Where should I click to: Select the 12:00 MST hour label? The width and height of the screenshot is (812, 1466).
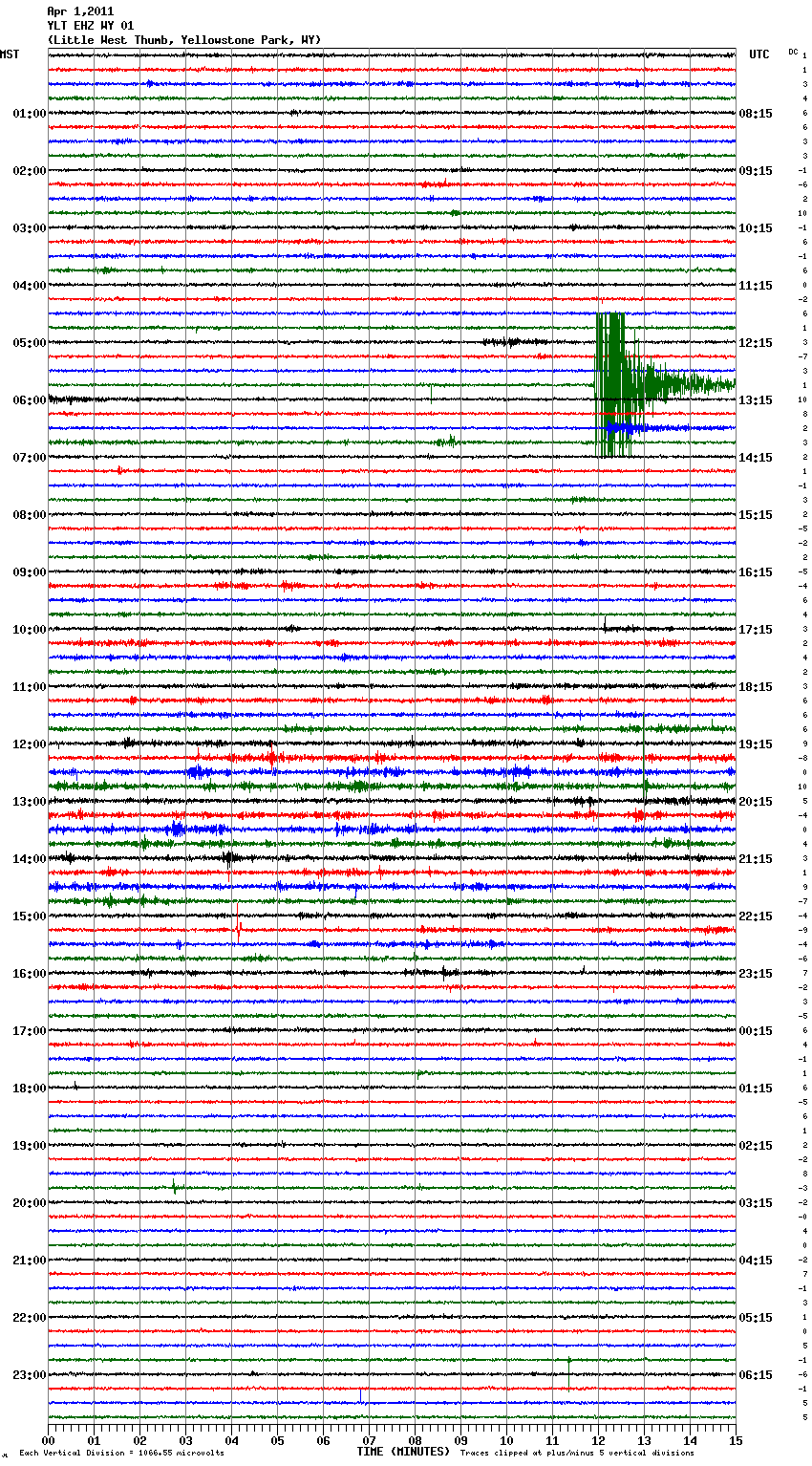(29, 744)
